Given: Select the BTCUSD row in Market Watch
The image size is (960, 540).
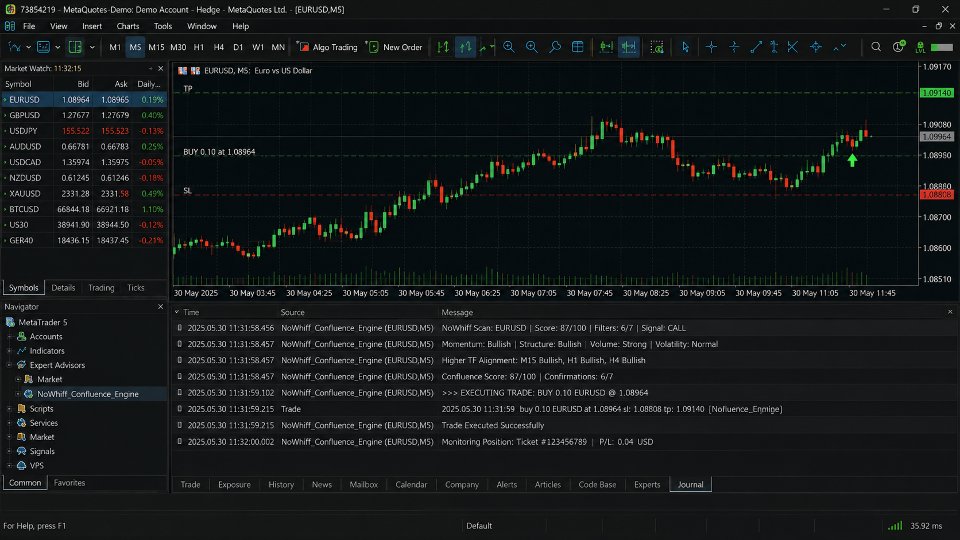Looking at the screenshot, I should click(x=84, y=209).
